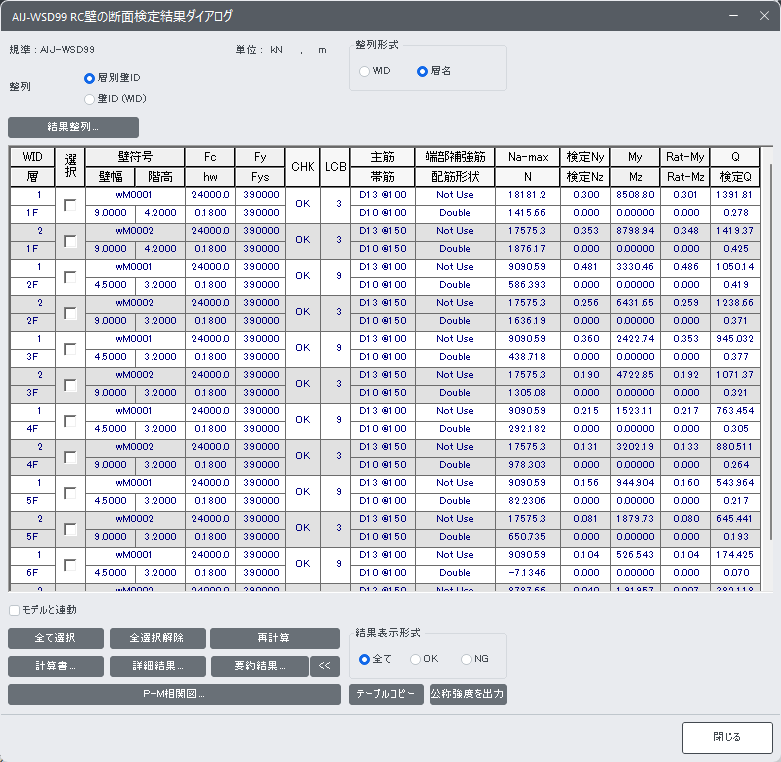781x762 pixels.
Task: Check the selection box for wM0002 4F row
Action: coord(70,457)
